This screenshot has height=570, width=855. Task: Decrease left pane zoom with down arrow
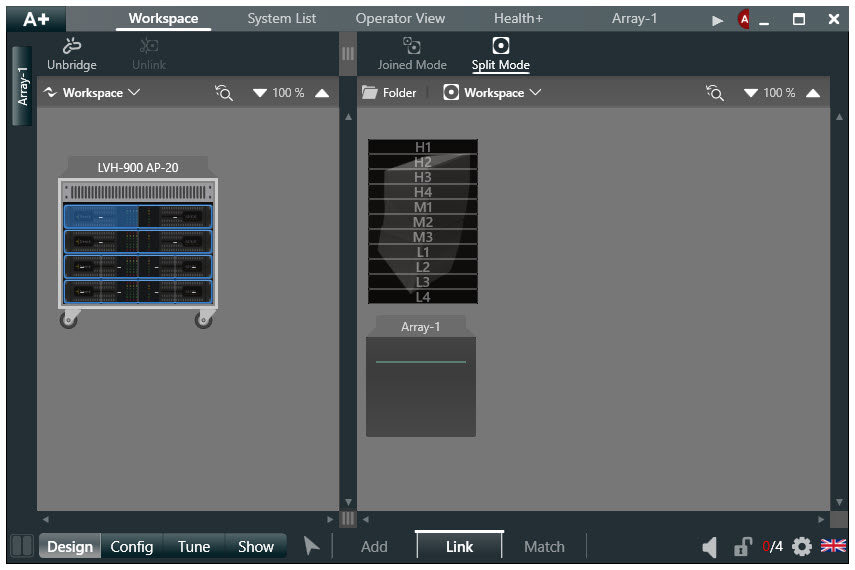pyautogui.click(x=260, y=93)
